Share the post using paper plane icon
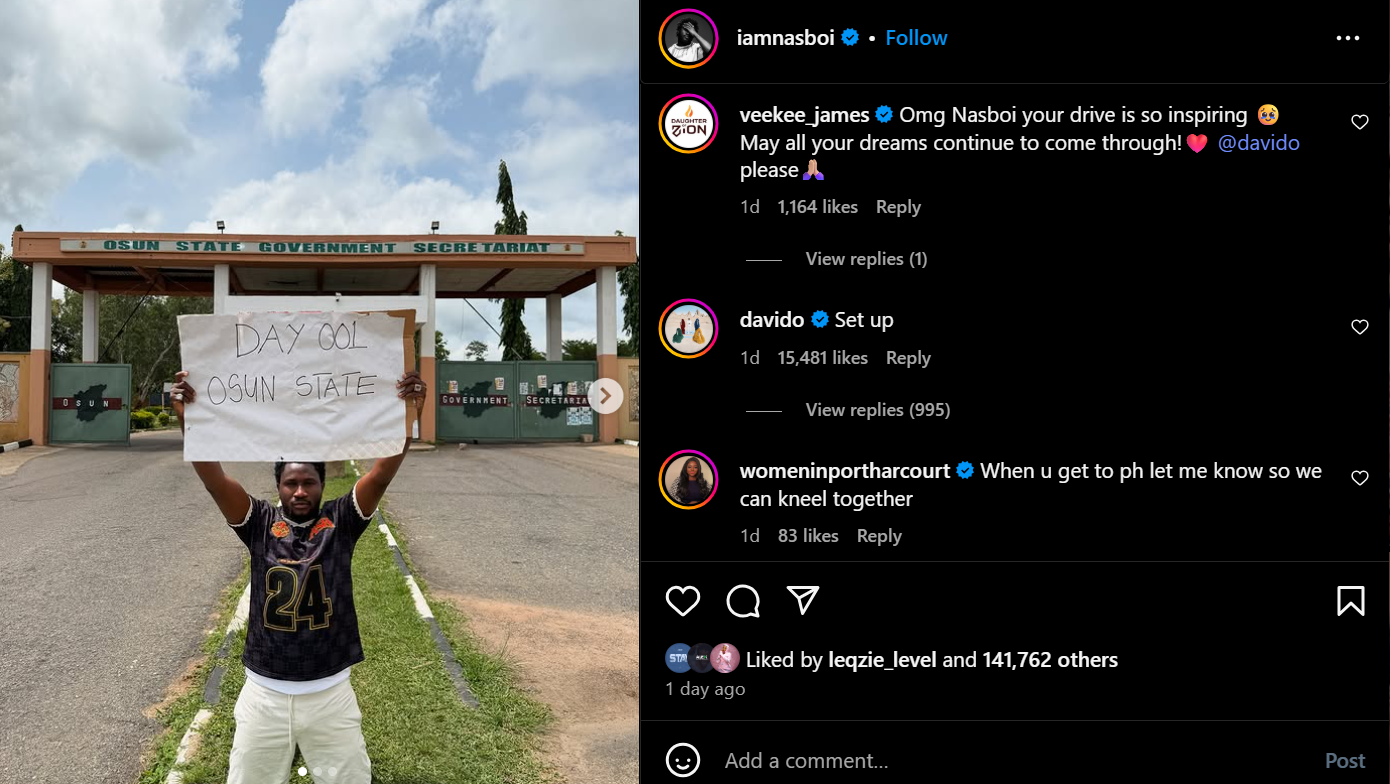Screen dimensions: 1390x784 803,600
